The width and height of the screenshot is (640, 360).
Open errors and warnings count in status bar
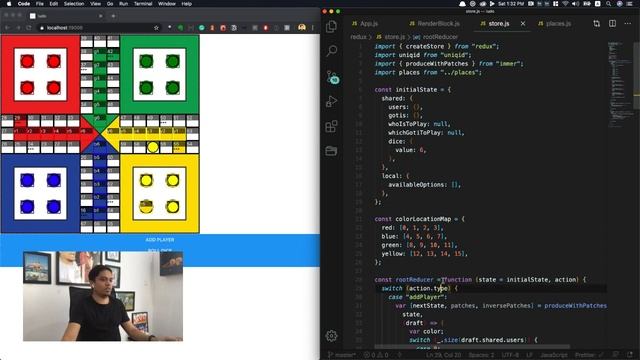pos(376,355)
